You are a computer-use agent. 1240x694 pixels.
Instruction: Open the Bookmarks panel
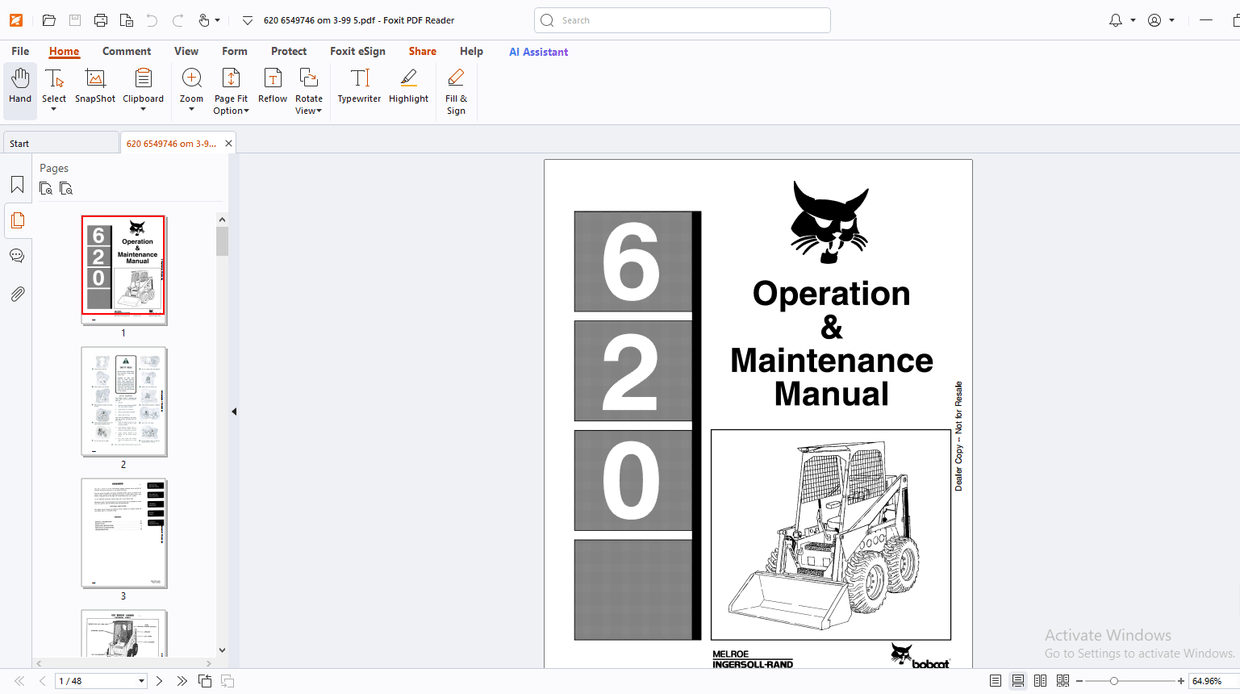point(16,184)
